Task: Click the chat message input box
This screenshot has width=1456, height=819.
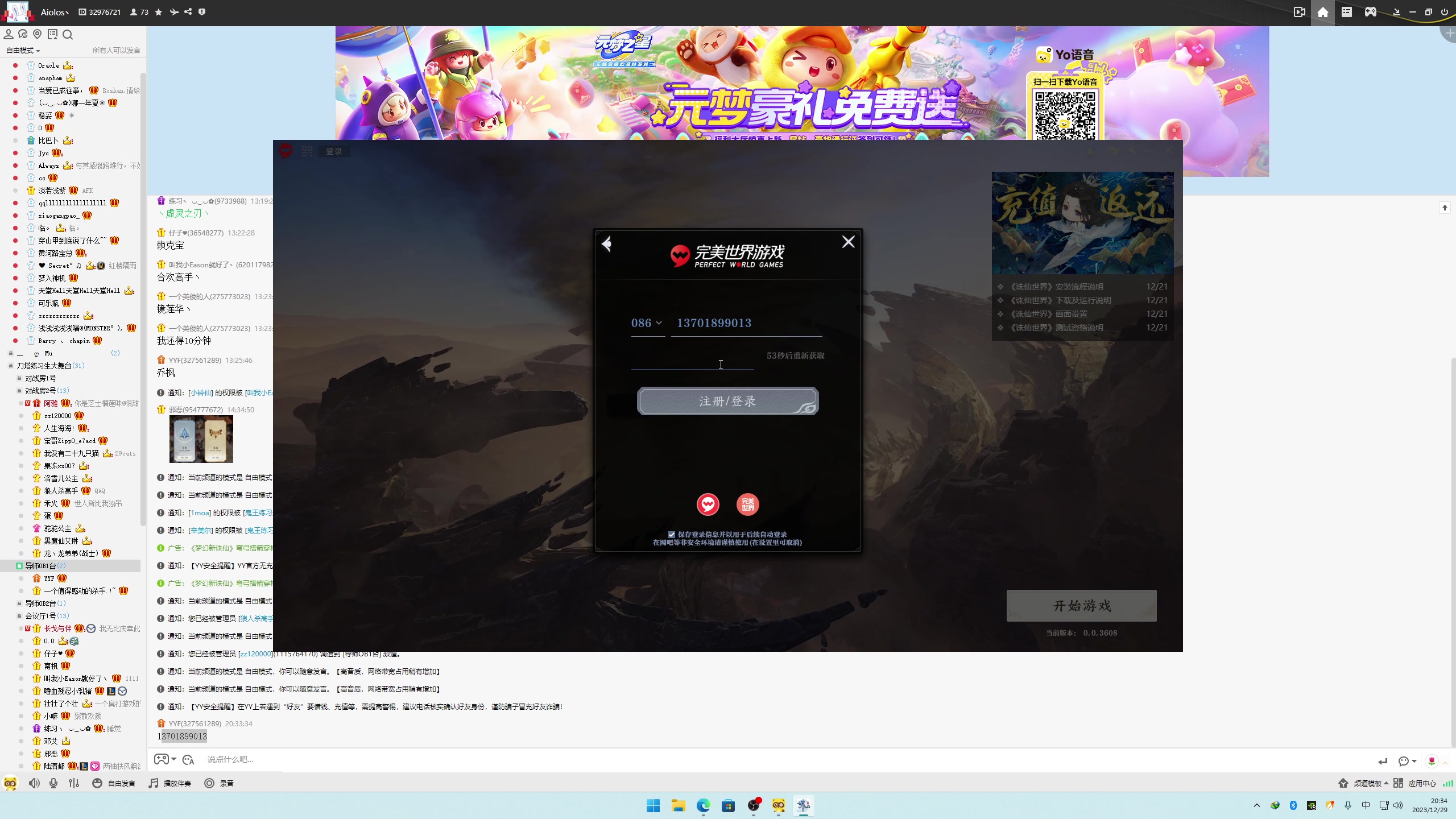Action: click(785, 760)
